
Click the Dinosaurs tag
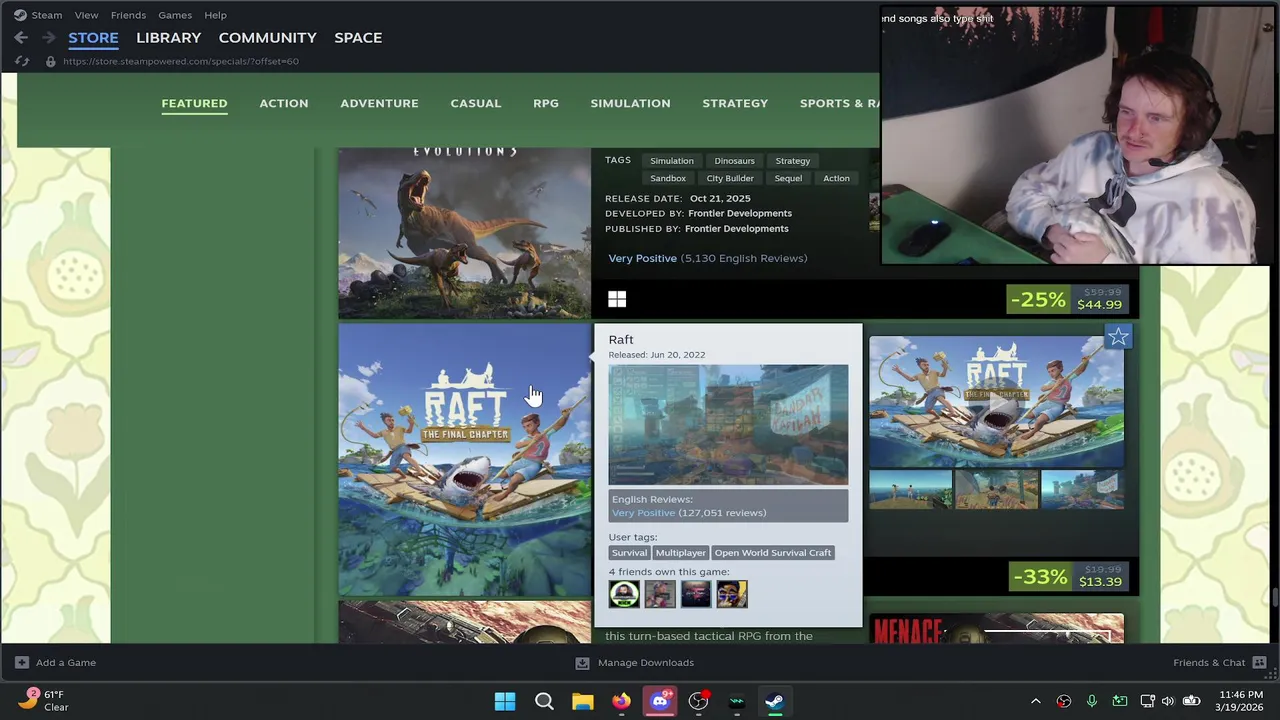click(x=734, y=160)
